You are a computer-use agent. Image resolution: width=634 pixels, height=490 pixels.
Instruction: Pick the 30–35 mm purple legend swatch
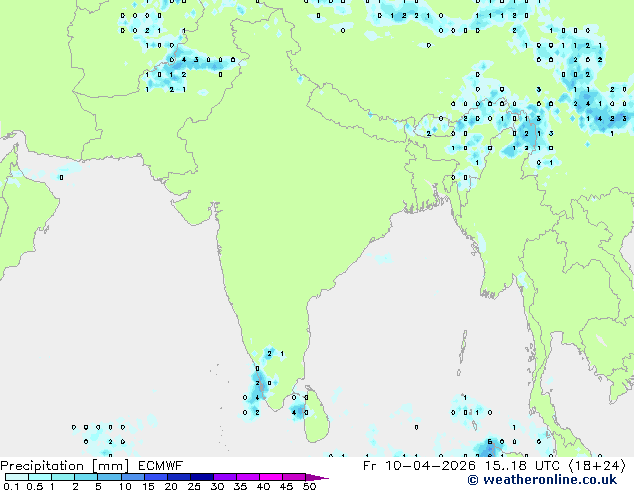click(x=225, y=477)
